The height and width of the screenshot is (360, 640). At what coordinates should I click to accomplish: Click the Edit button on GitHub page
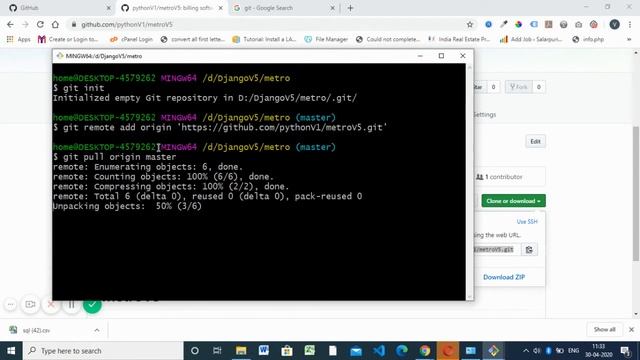coord(535,142)
